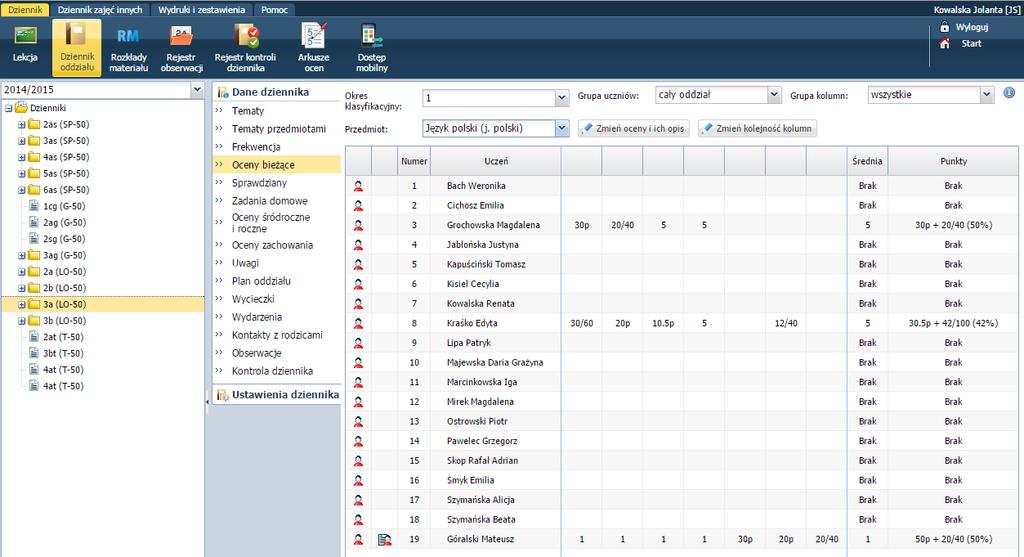Image resolution: width=1024 pixels, height=557 pixels.
Task: Open Kontakty z rodzicami section
Action: tap(277, 335)
